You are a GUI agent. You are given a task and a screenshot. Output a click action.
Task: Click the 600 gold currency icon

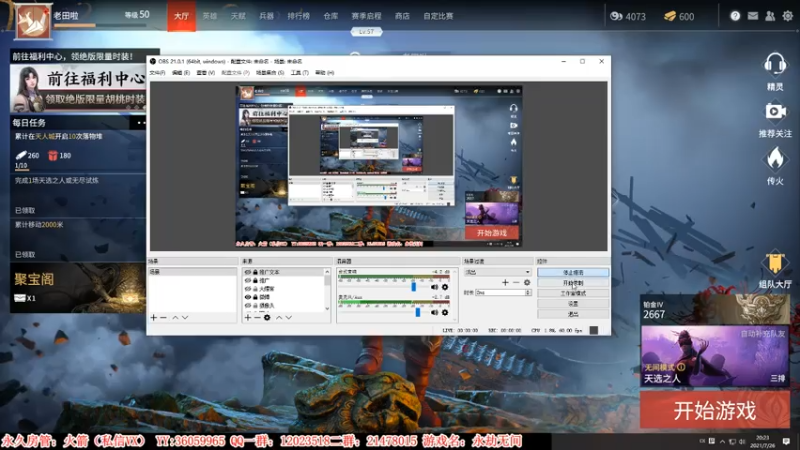coord(670,16)
